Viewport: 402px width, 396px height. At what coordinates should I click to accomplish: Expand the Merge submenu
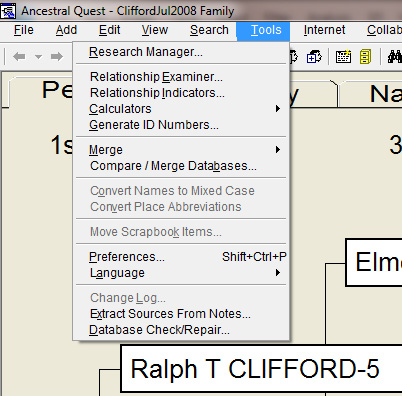tap(181, 150)
